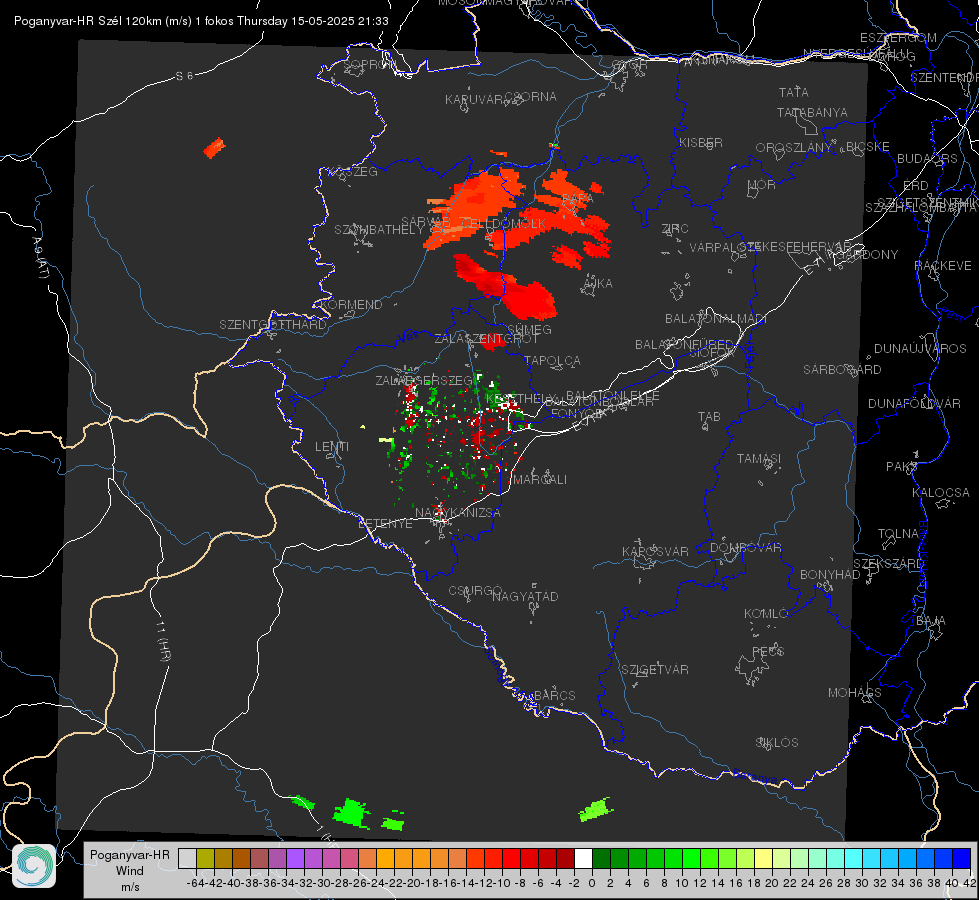The image size is (979, 900).
Task: Click the 'Poganyvar-HR Wind m/s' legend label
Action: click(x=130, y=871)
